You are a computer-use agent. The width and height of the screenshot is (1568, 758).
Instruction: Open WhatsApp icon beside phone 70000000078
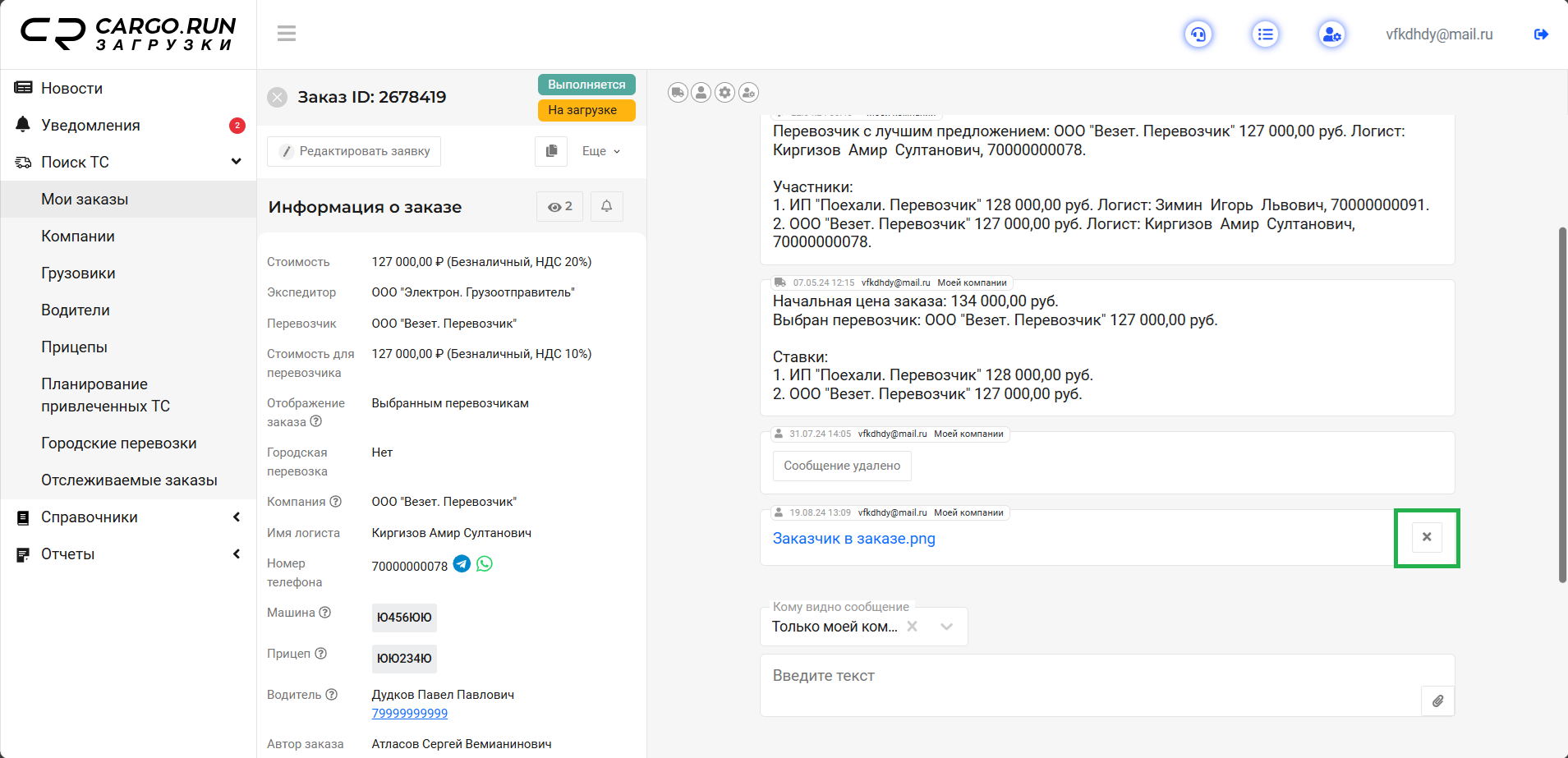[x=485, y=564]
